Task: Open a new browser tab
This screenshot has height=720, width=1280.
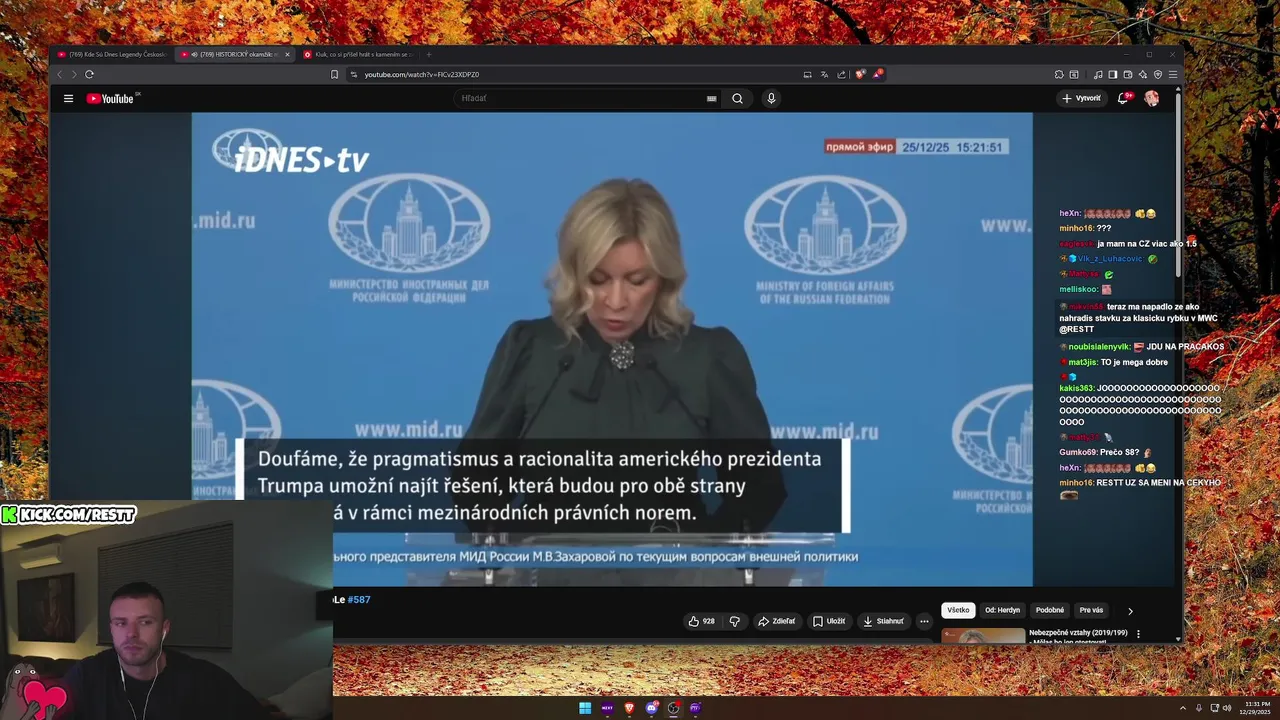Action: pos(428,54)
